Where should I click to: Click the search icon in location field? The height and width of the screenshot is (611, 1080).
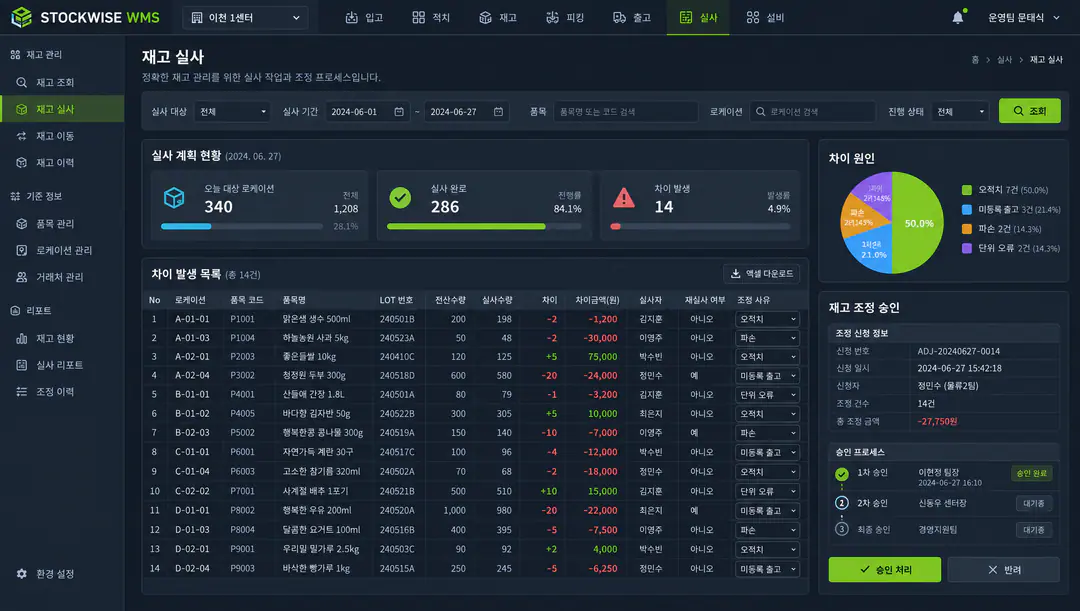click(x=760, y=112)
